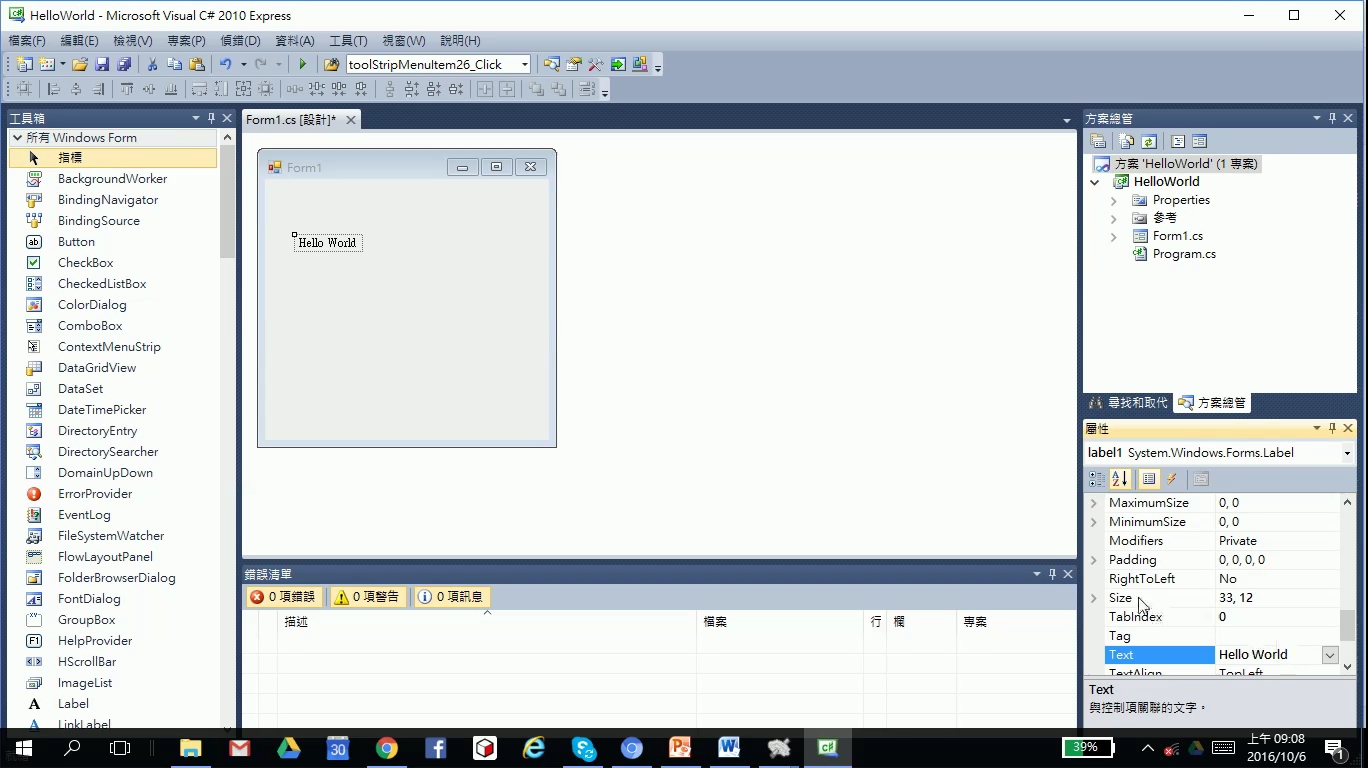The image size is (1368, 768).
Task: Click the Save All toolbar icon
Action: pos(124,64)
